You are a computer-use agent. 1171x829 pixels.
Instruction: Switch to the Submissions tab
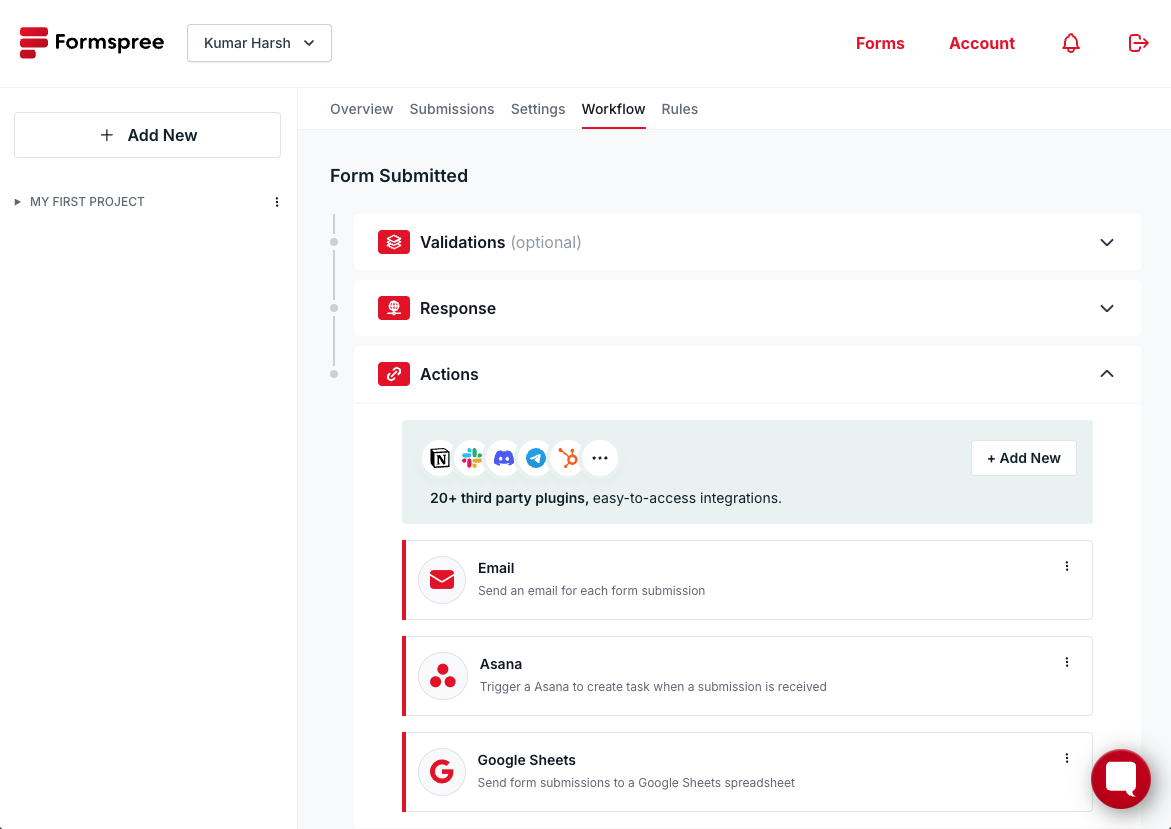click(451, 109)
